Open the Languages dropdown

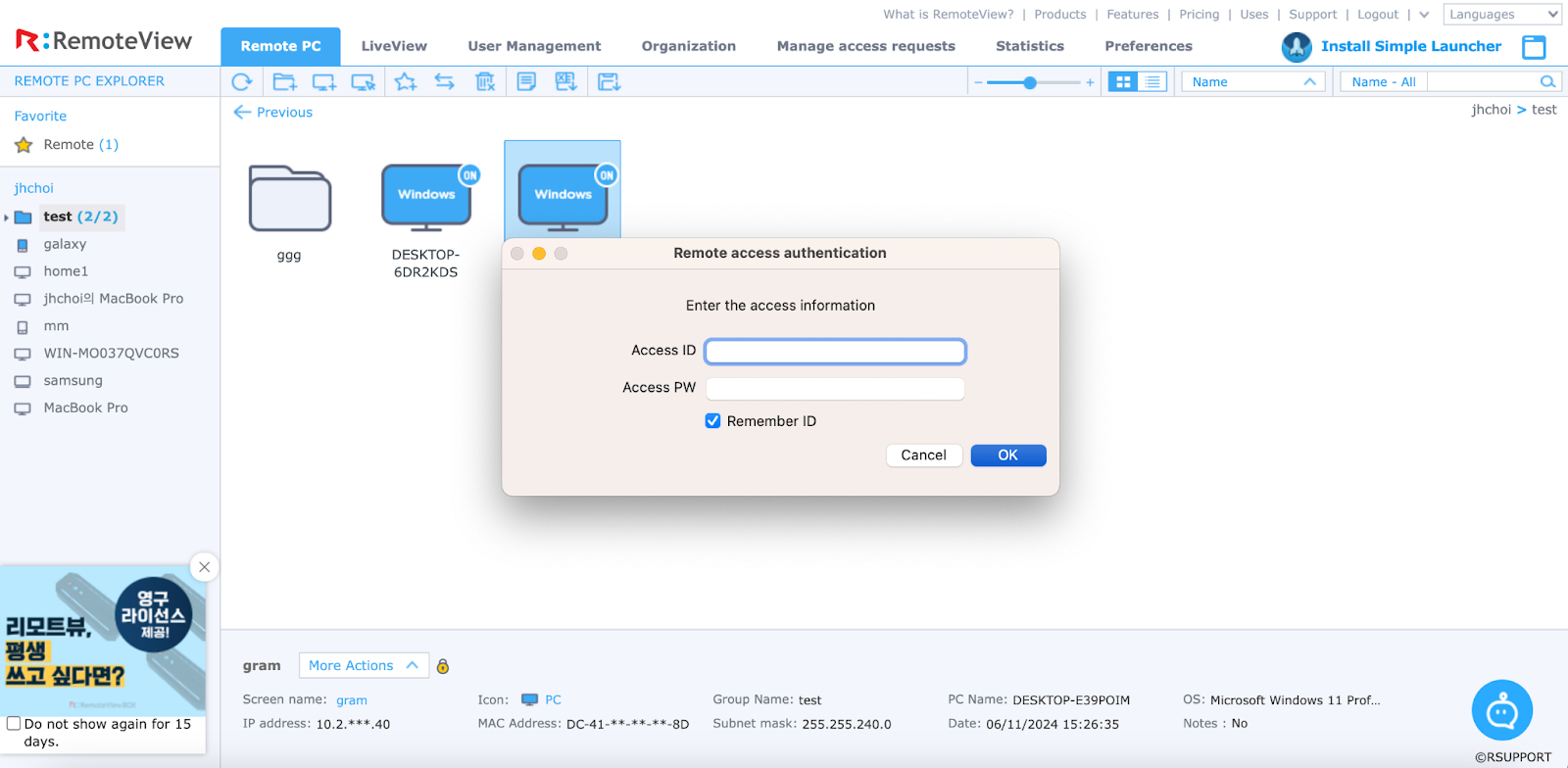1501,15
